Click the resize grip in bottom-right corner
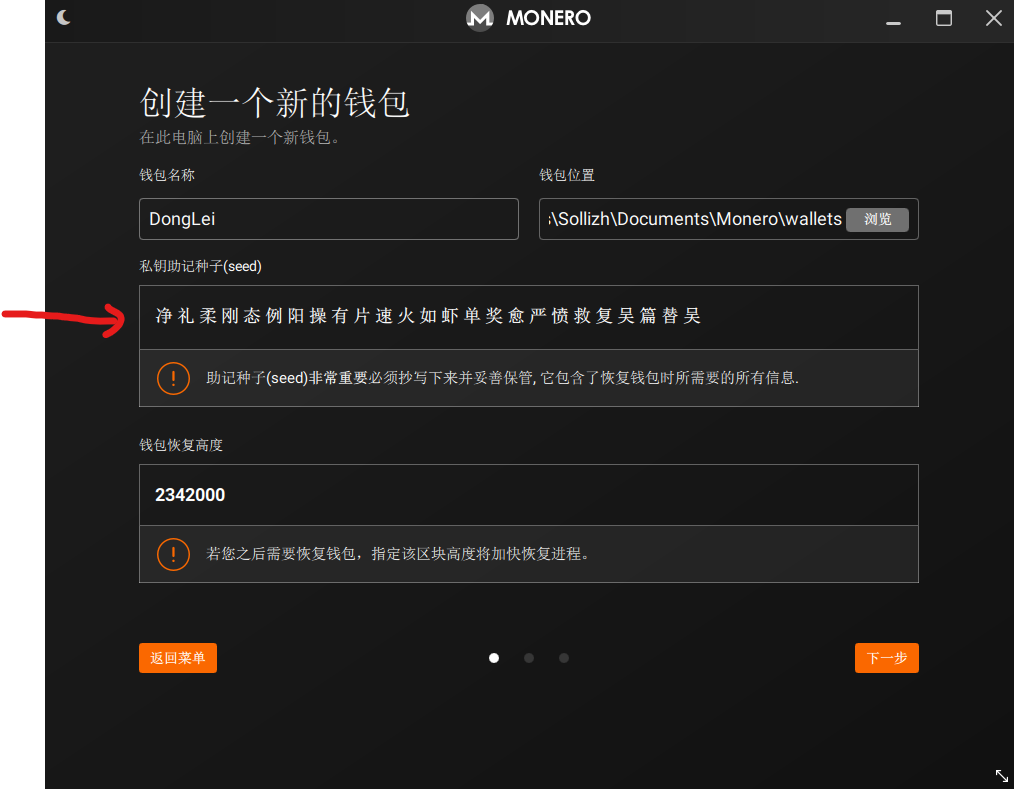The width and height of the screenshot is (1014, 789). (x=1001, y=775)
